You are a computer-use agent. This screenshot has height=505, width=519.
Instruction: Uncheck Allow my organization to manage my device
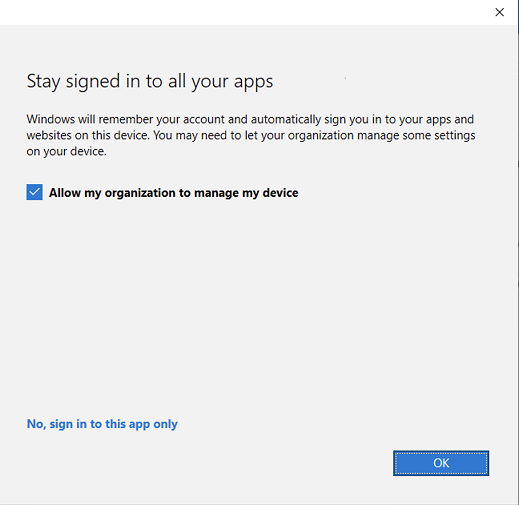tap(34, 192)
